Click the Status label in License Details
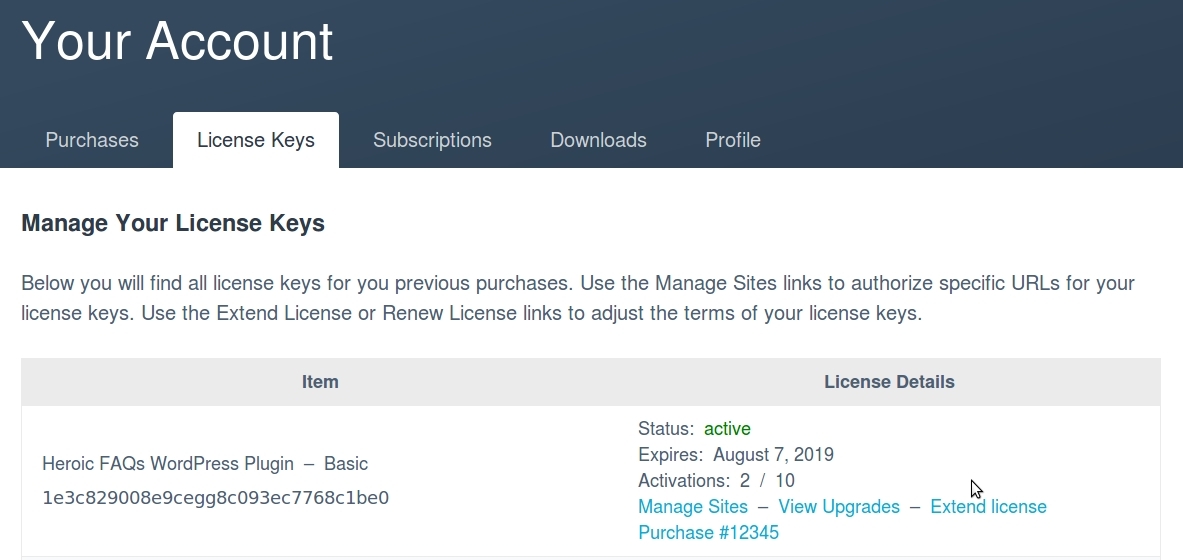 (x=665, y=429)
